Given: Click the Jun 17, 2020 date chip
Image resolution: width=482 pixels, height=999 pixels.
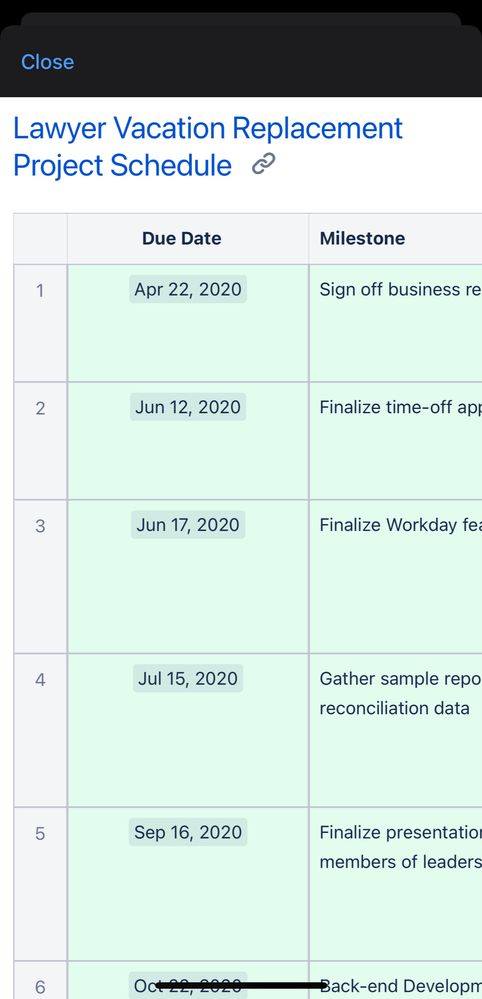Looking at the screenshot, I should pyautogui.click(x=188, y=525).
